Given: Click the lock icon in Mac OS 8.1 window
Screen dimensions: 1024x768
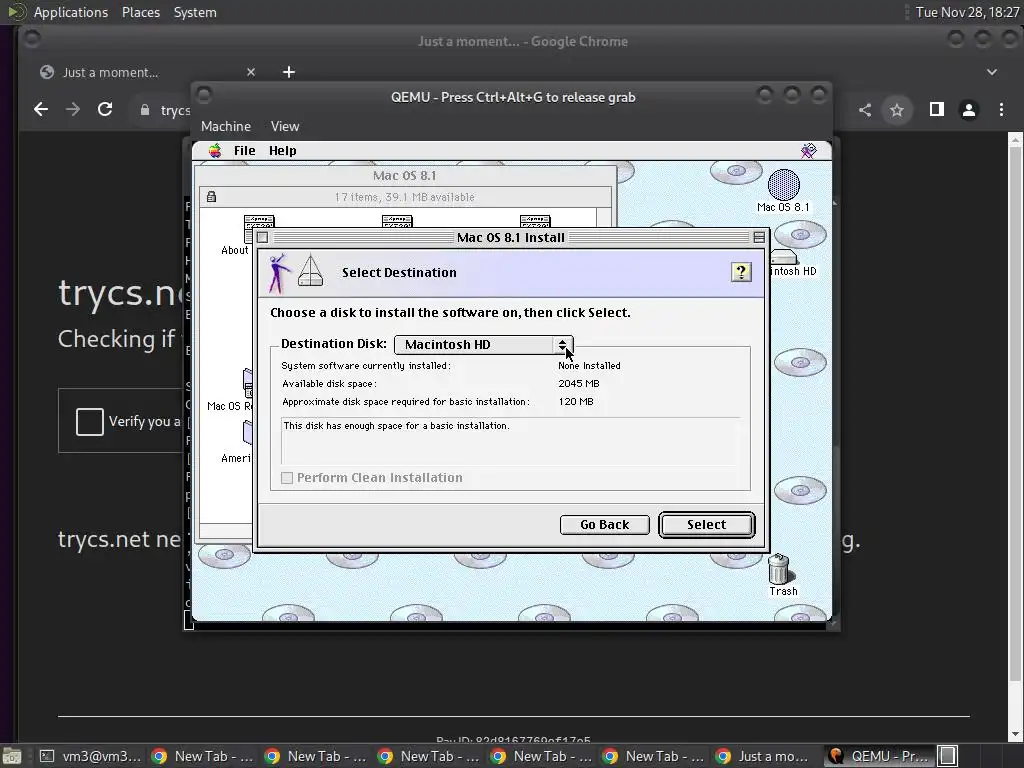Looking at the screenshot, I should (x=212, y=197).
